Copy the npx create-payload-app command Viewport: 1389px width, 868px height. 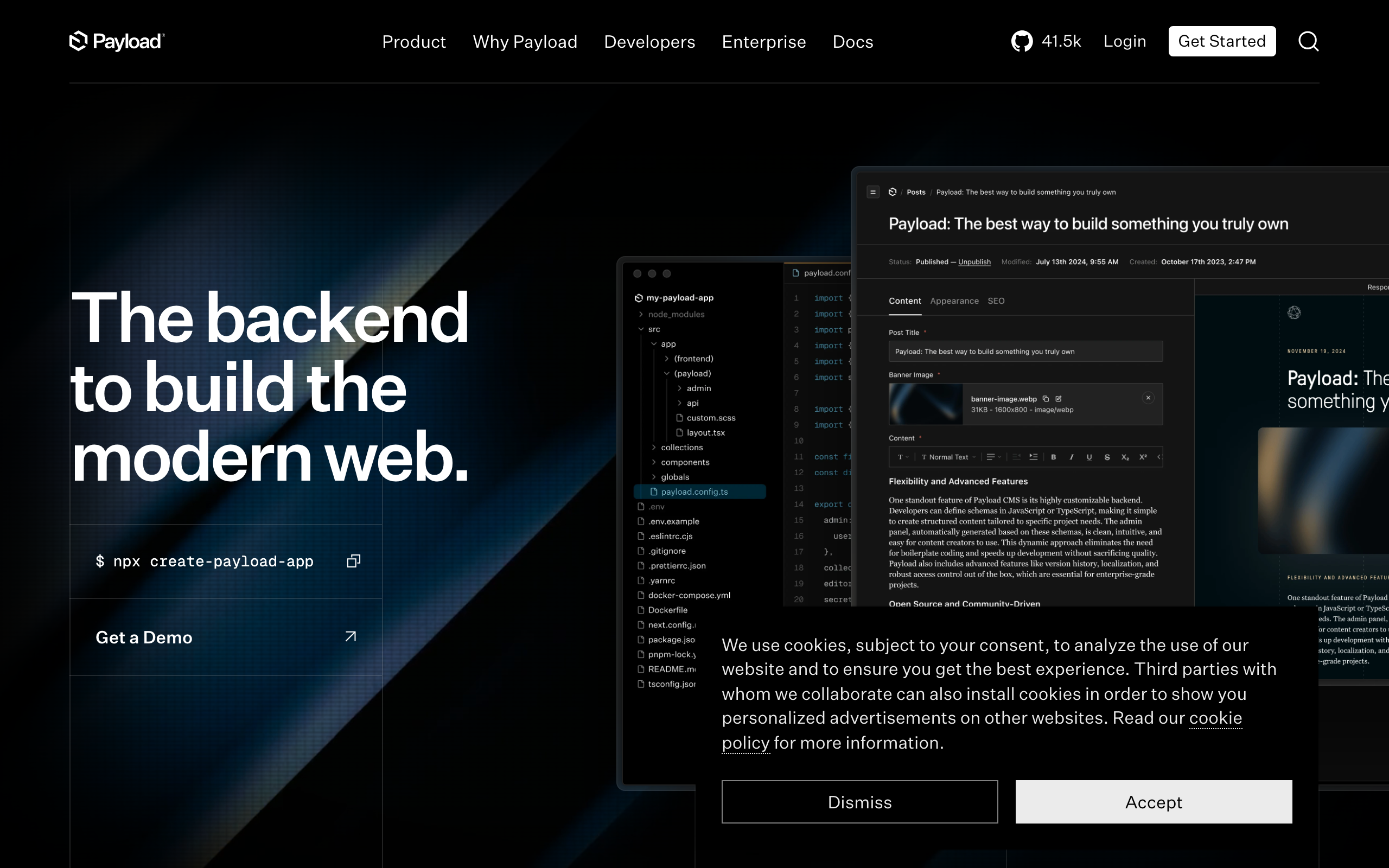(x=354, y=561)
